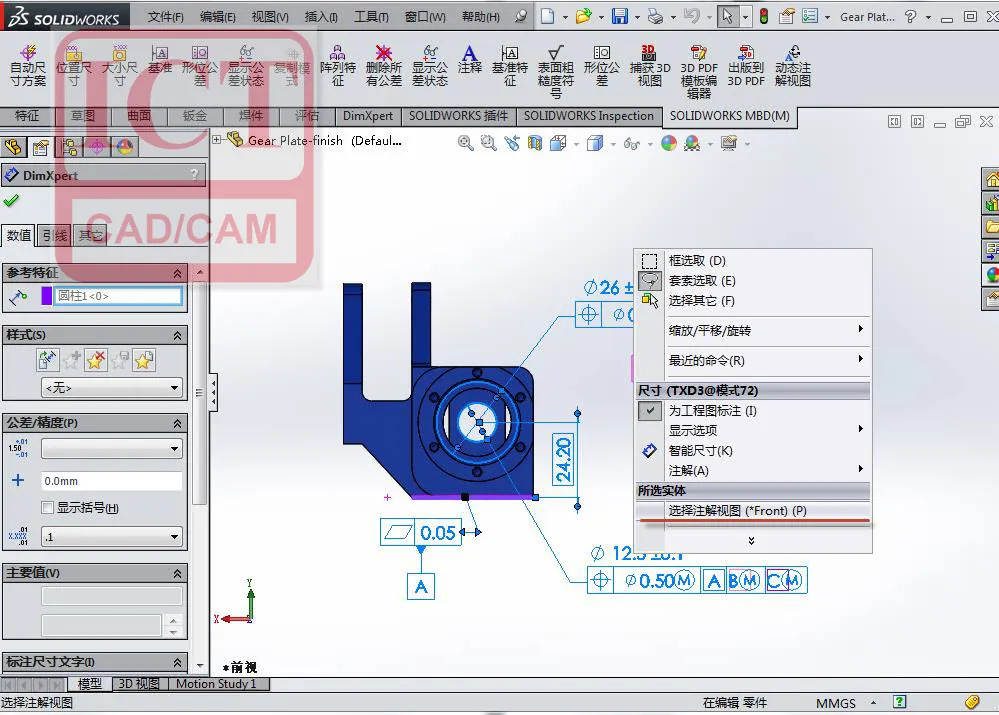Open the 缩放/平移/旋转 submenu
Viewport: 999px width, 715px height.
pyautogui.click(x=753, y=330)
